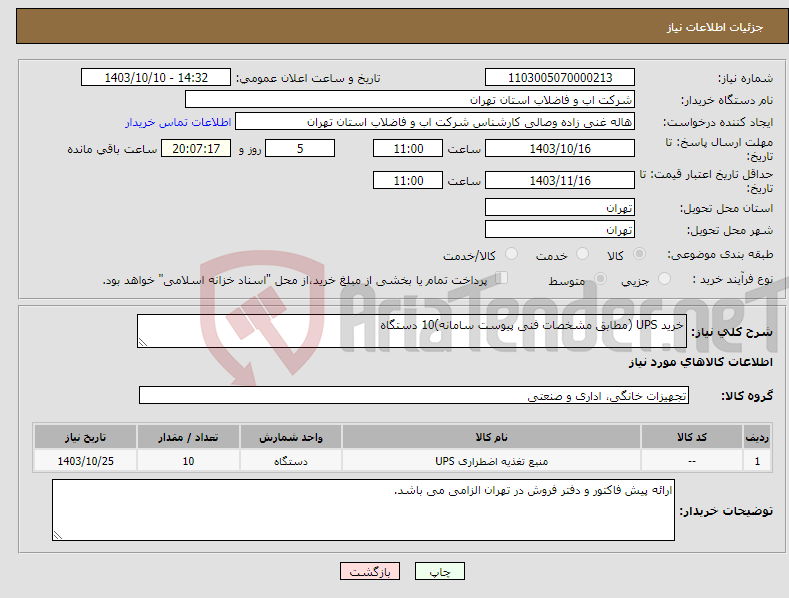
Task: Click the توضیحات خریدار text area
Action: click(x=363, y=510)
